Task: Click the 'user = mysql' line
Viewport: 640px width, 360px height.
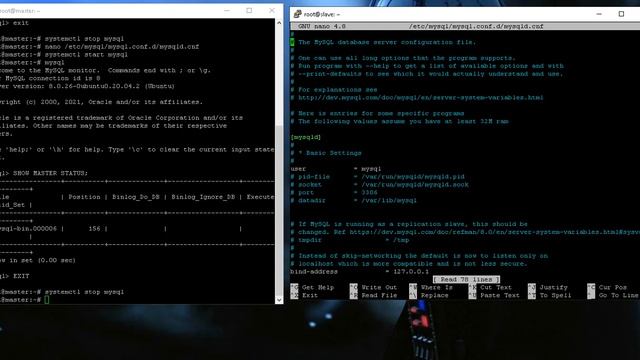Action: click(x=336, y=169)
